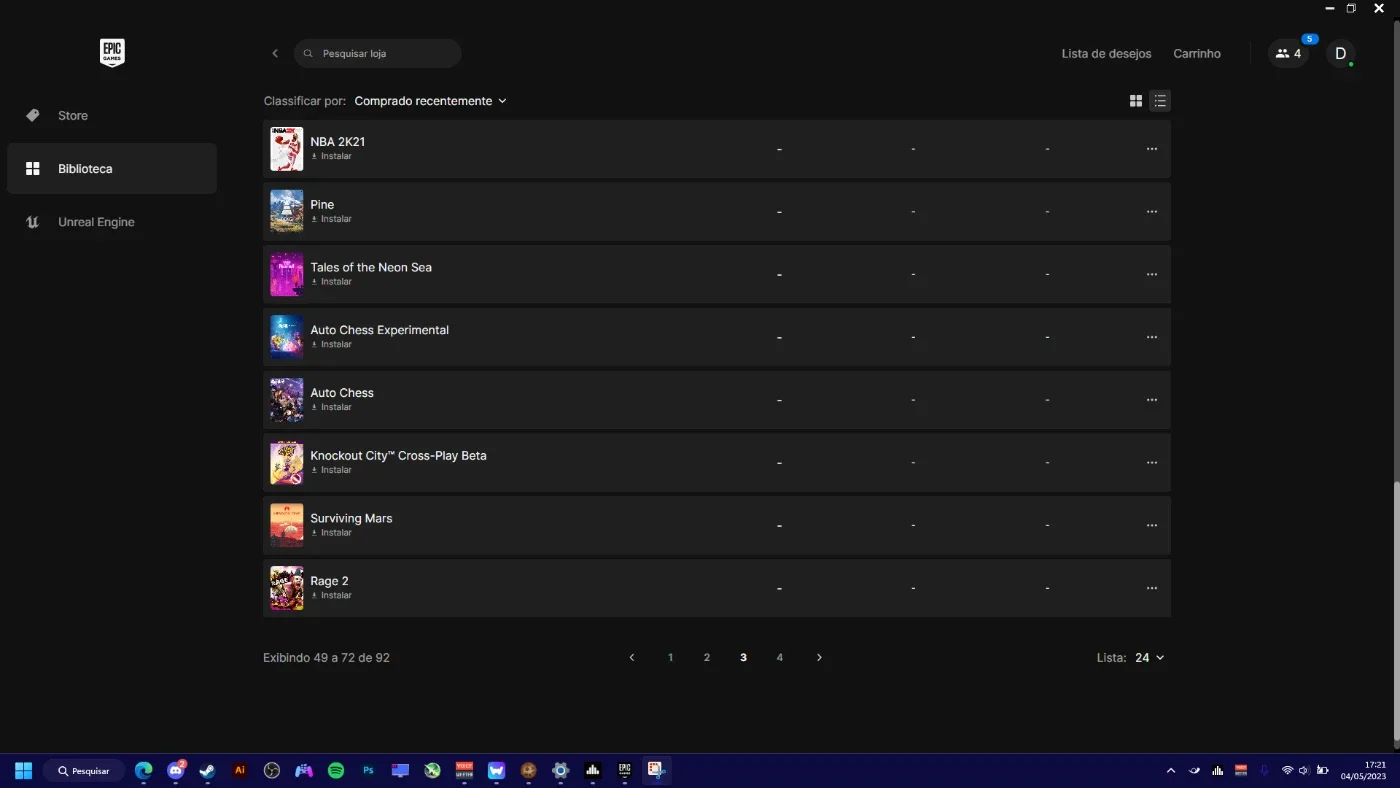
Task: Open options menu for Pine
Action: point(1152,211)
